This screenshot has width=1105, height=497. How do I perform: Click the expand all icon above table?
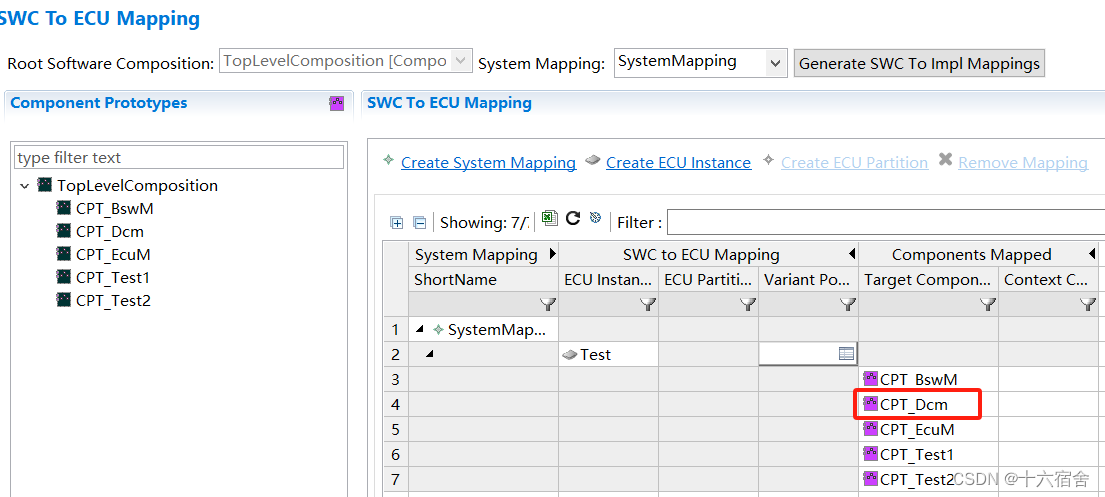(x=397, y=223)
